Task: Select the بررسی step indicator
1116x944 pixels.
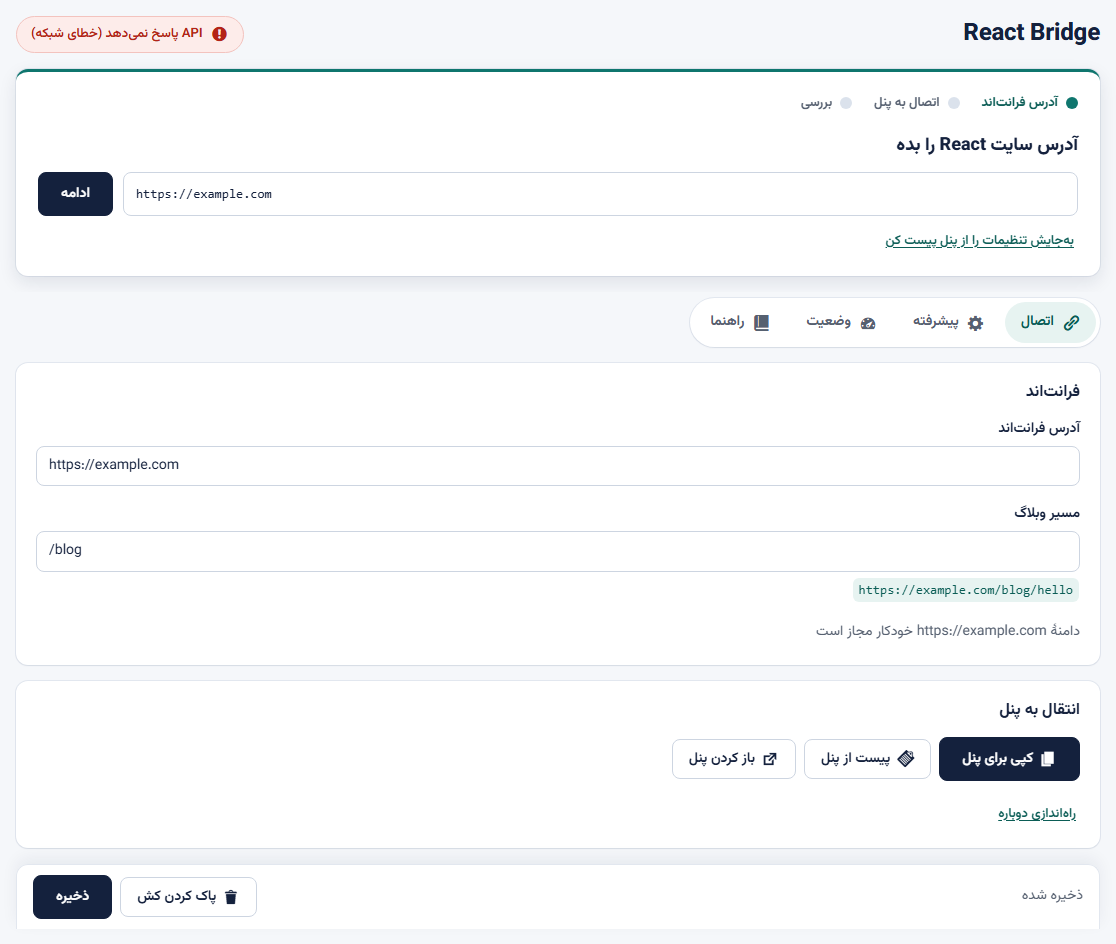Action: coord(826,103)
